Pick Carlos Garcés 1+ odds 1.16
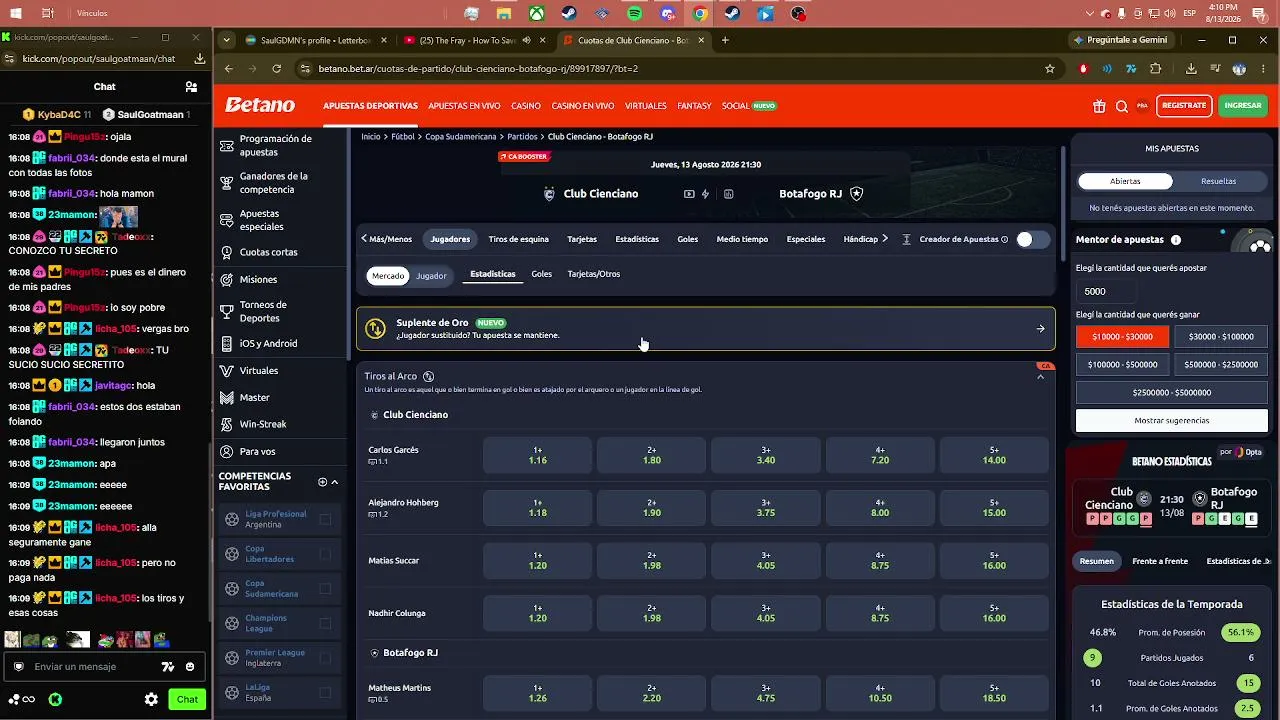 [x=538, y=455]
